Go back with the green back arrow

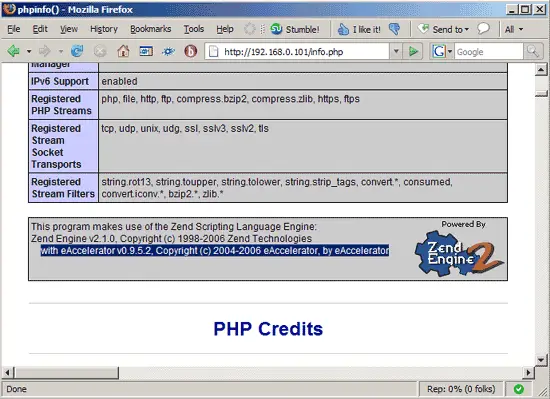[x=14, y=51]
